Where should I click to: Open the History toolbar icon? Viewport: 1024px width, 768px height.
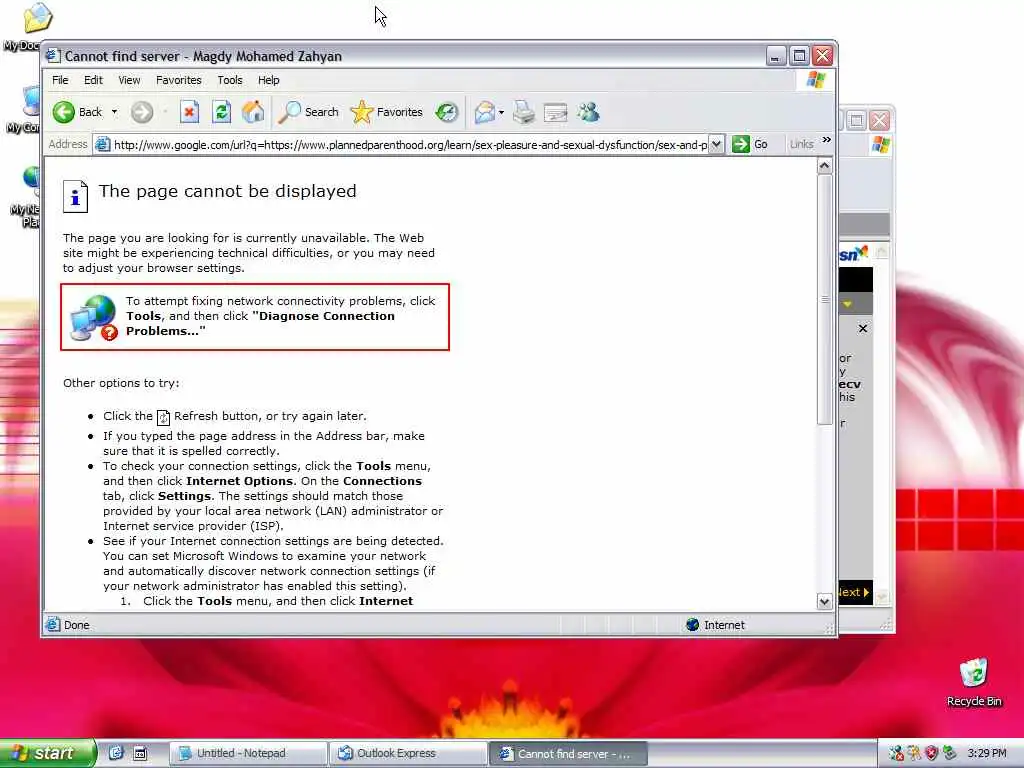pyautogui.click(x=447, y=112)
